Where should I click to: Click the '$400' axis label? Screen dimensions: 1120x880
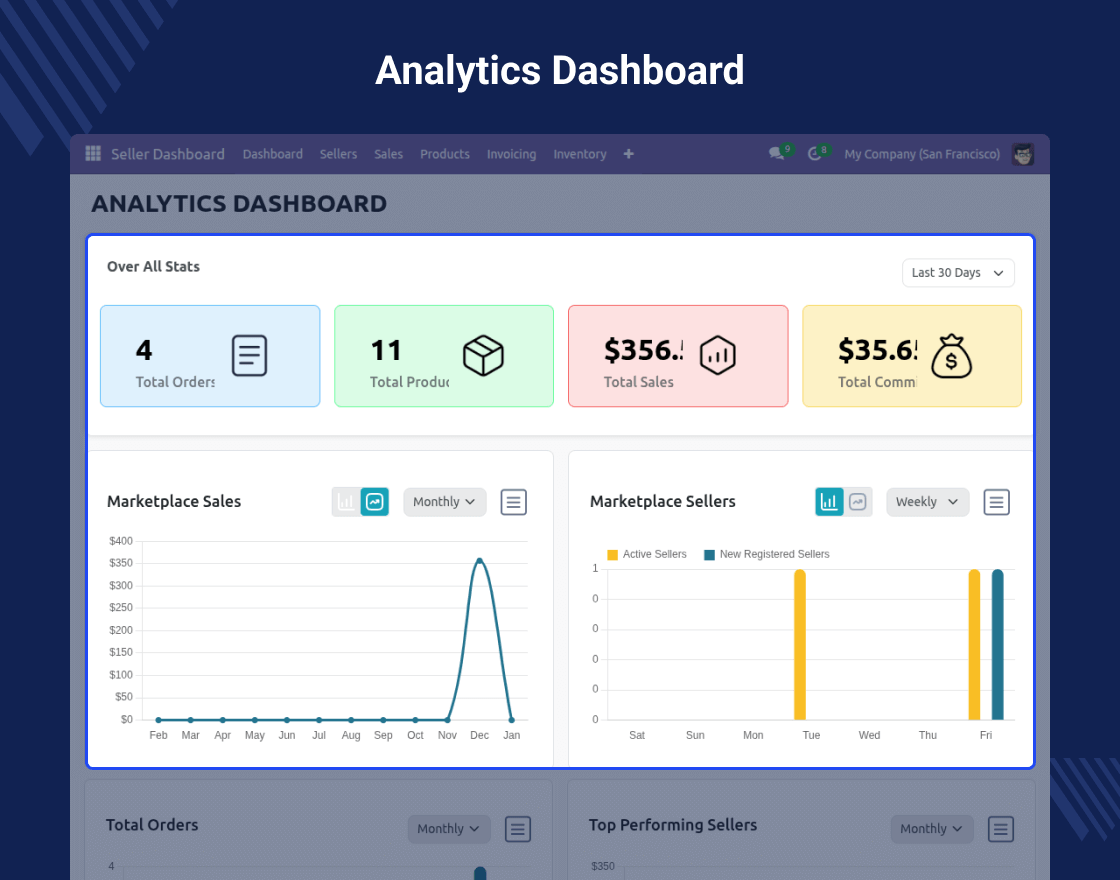(121, 541)
